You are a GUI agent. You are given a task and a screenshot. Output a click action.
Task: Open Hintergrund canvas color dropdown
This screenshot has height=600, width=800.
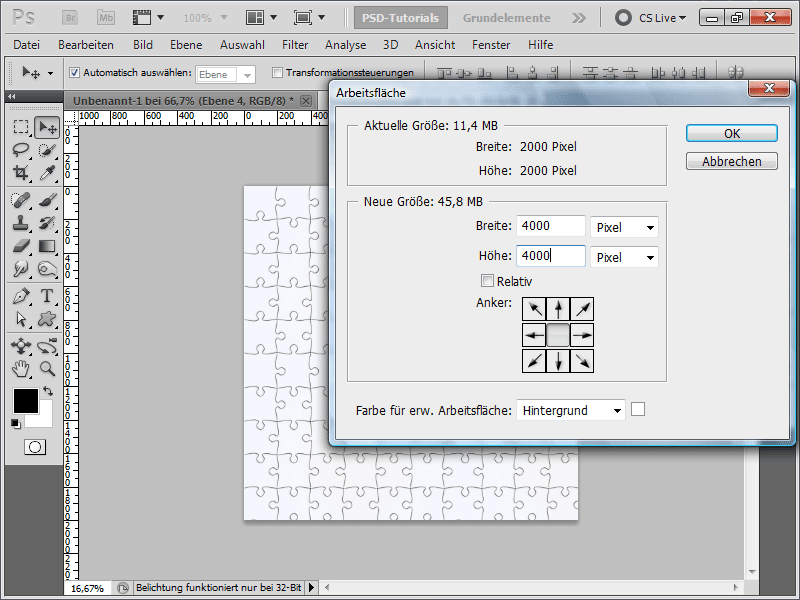[571, 410]
